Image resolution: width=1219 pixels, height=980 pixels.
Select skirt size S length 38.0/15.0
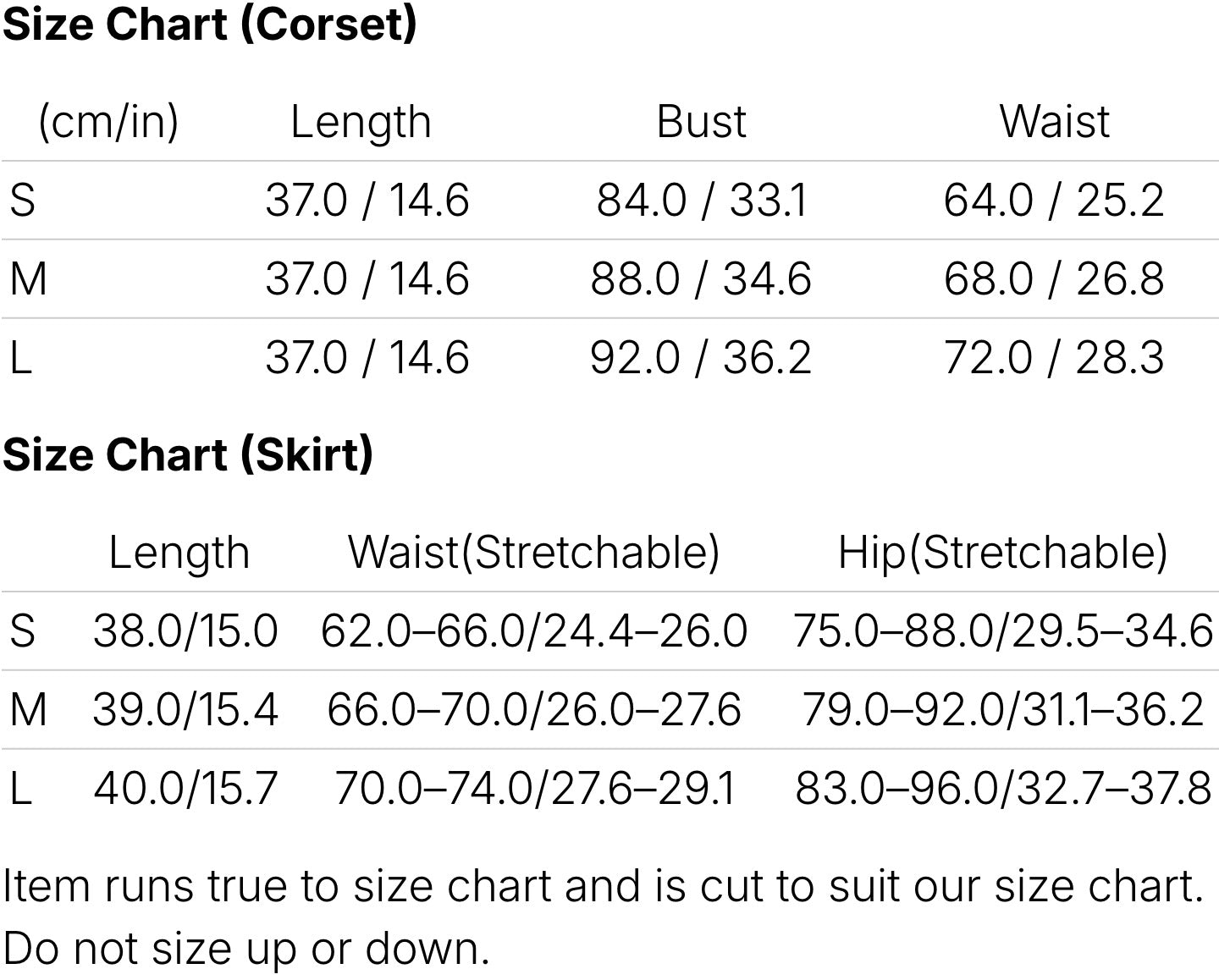(x=185, y=631)
